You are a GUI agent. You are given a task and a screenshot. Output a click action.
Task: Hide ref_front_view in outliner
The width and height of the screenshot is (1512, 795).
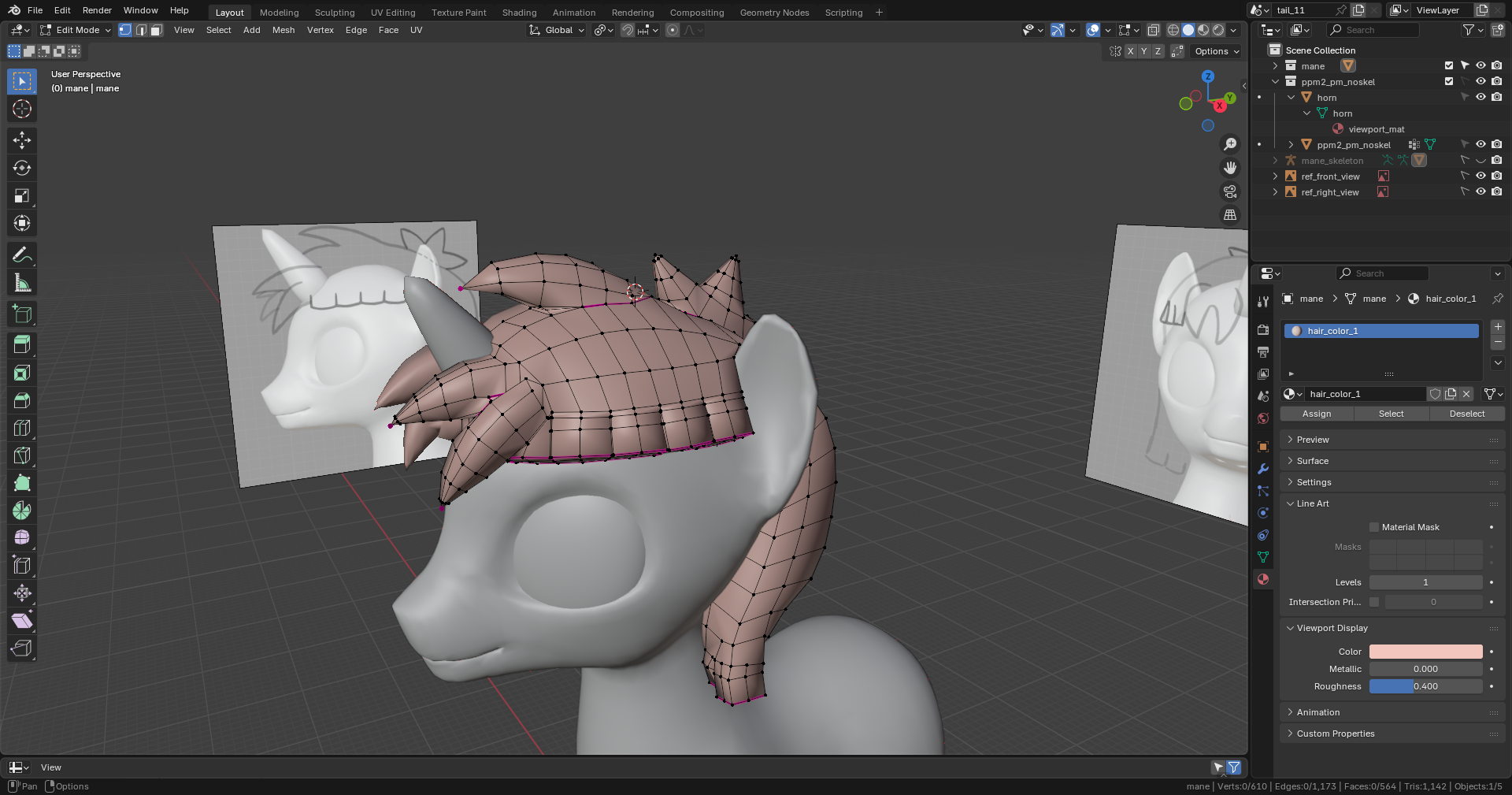pos(1480,176)
